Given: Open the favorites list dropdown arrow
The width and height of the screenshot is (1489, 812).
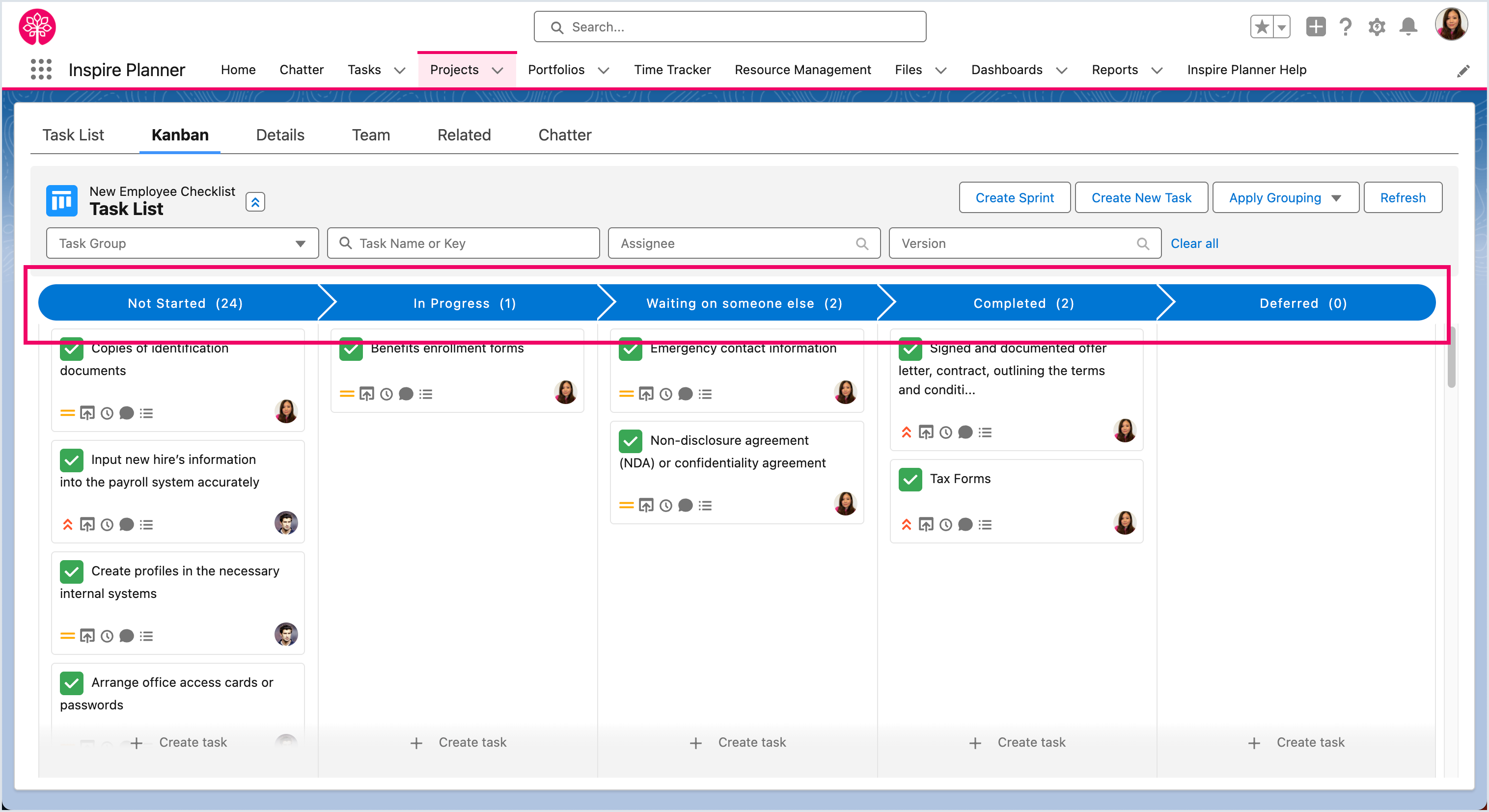Looking at the screenshot, I should pos(1282,27).
